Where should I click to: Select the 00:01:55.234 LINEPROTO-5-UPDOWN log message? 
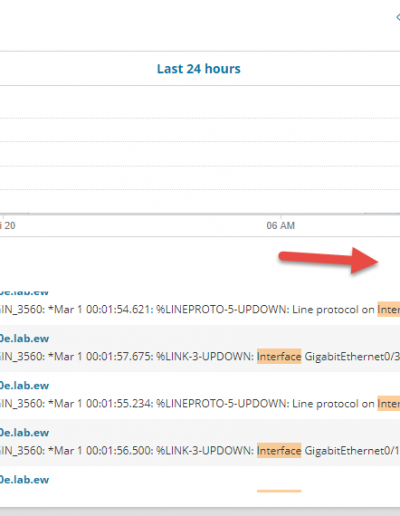pyautogui.click(x=200, y=404)
